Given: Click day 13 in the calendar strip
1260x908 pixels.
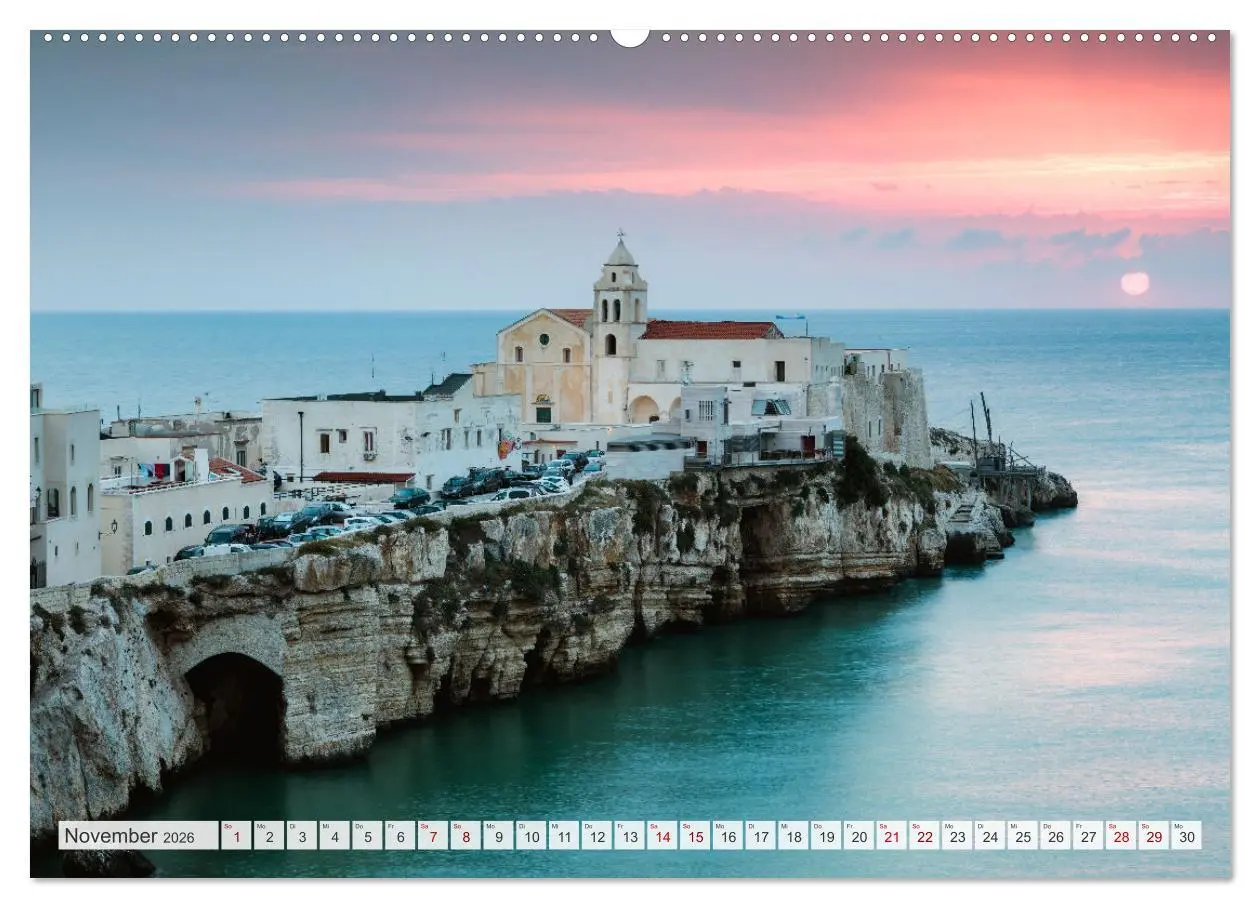Looking at the screenshot, I should pos(629,836).
